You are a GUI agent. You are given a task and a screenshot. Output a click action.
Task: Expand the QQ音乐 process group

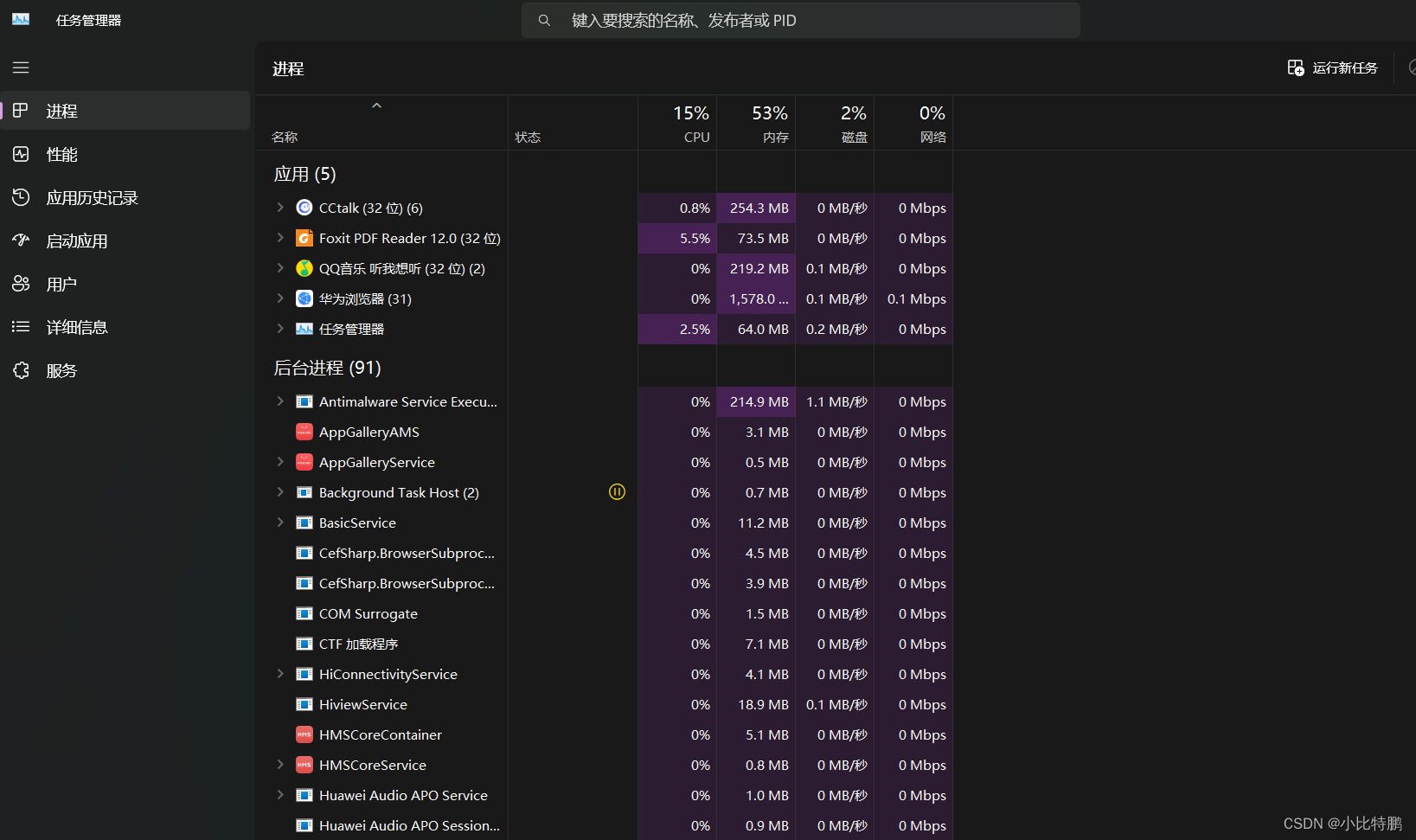(x=280, y=268)
